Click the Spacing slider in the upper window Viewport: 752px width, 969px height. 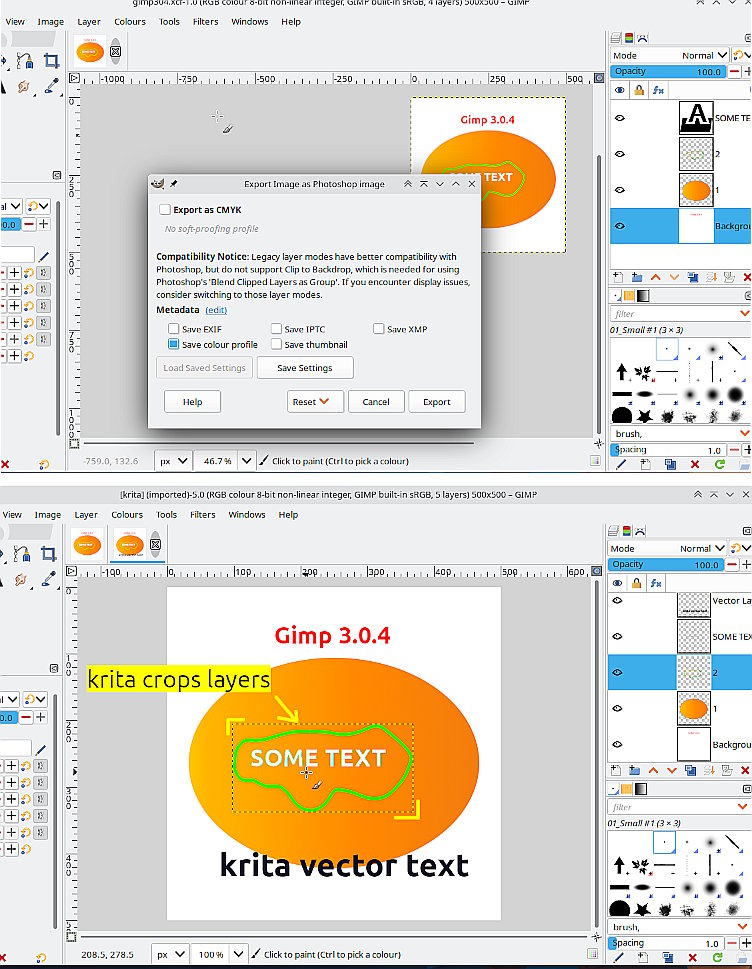click(x=668, y=450)
